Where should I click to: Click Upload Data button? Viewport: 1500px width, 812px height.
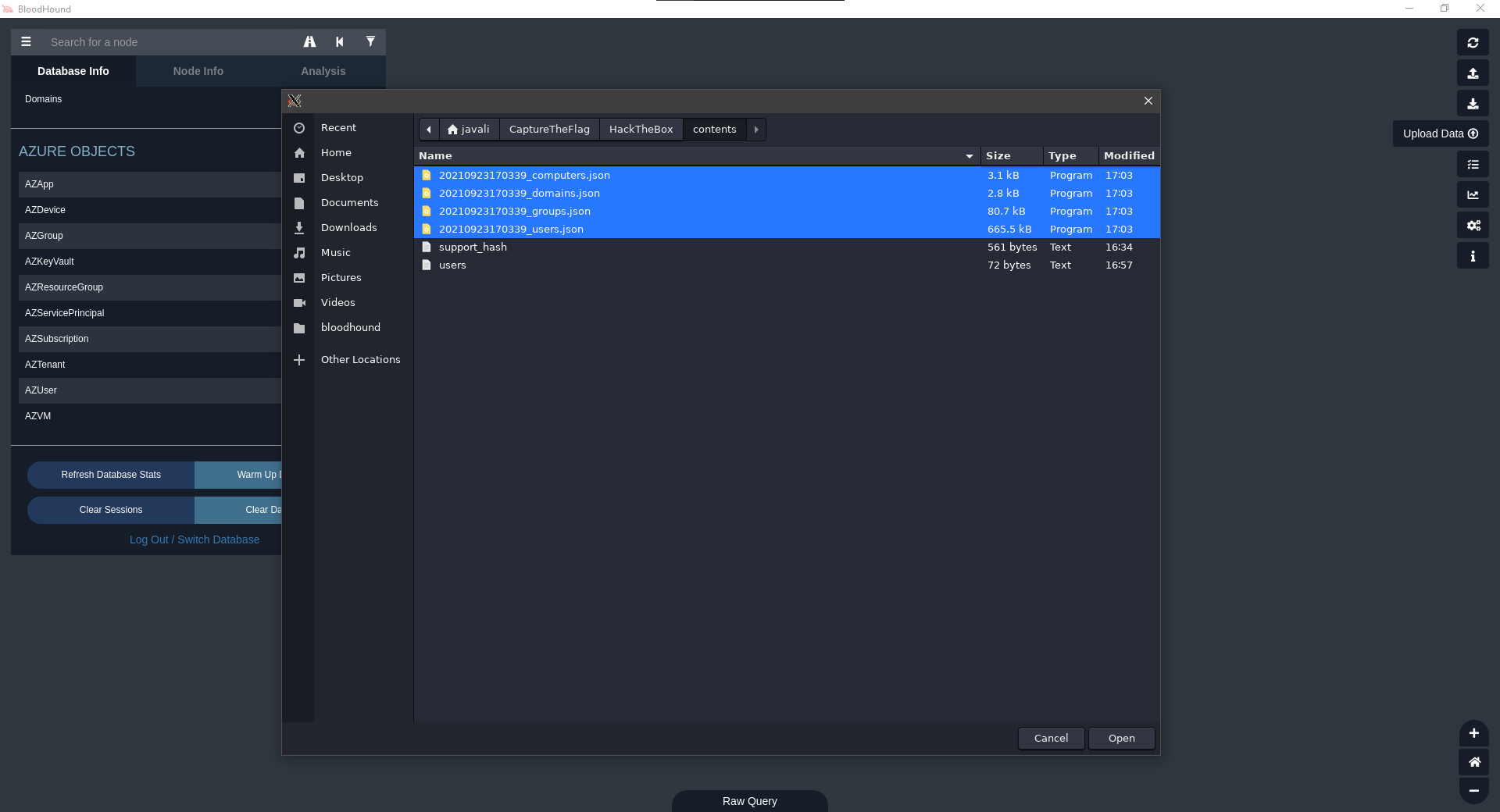[1441, 134]
